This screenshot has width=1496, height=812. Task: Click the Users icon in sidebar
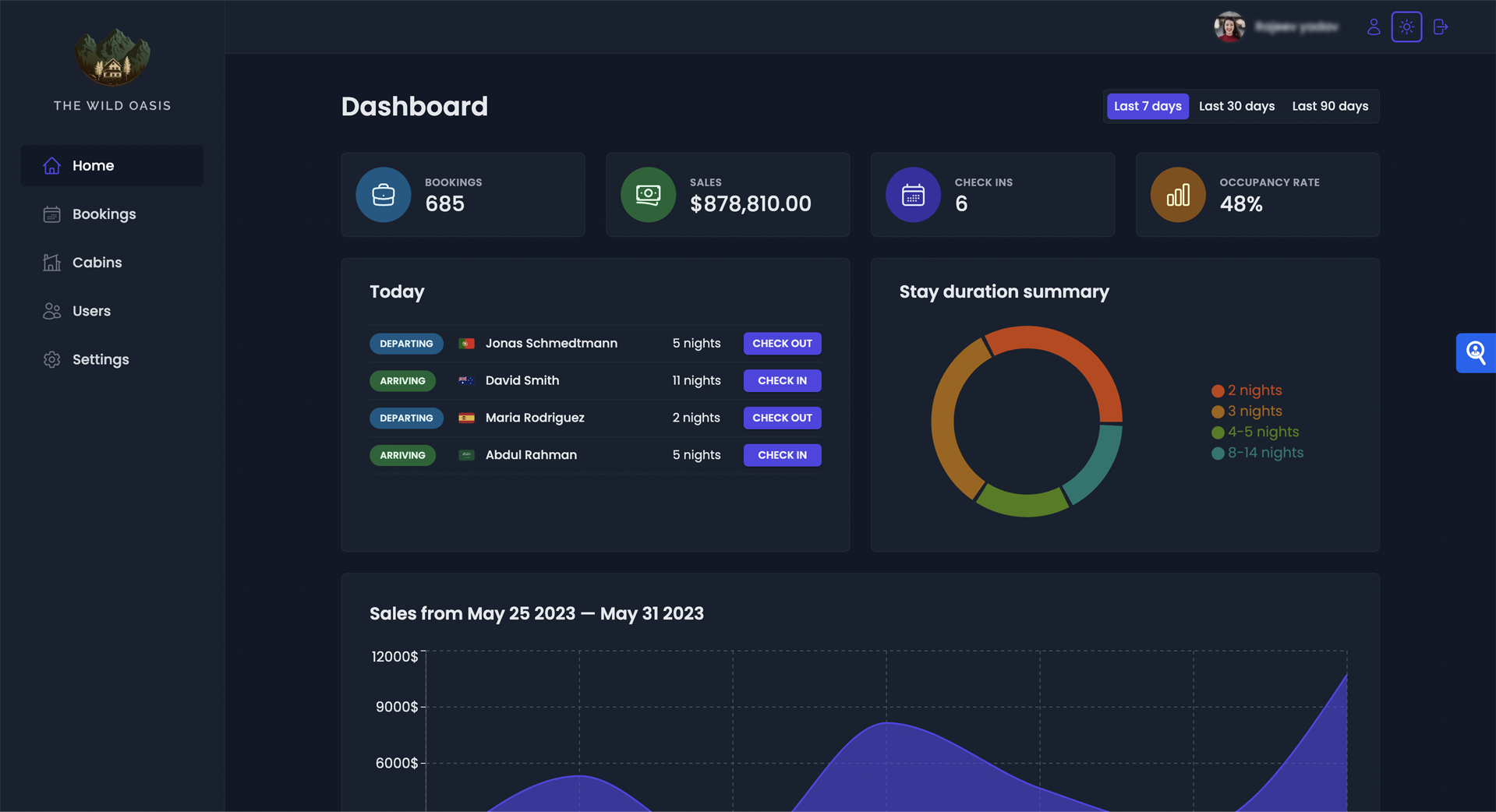[51, 311]
